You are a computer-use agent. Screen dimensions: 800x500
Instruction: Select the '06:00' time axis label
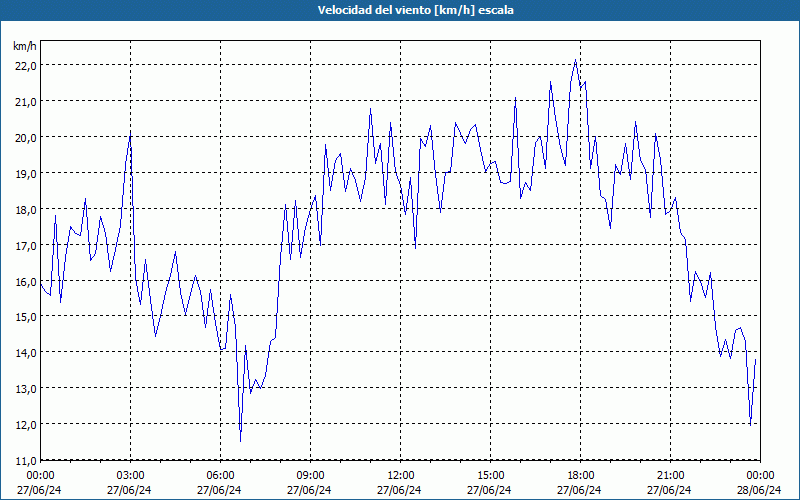click(220, 475)
